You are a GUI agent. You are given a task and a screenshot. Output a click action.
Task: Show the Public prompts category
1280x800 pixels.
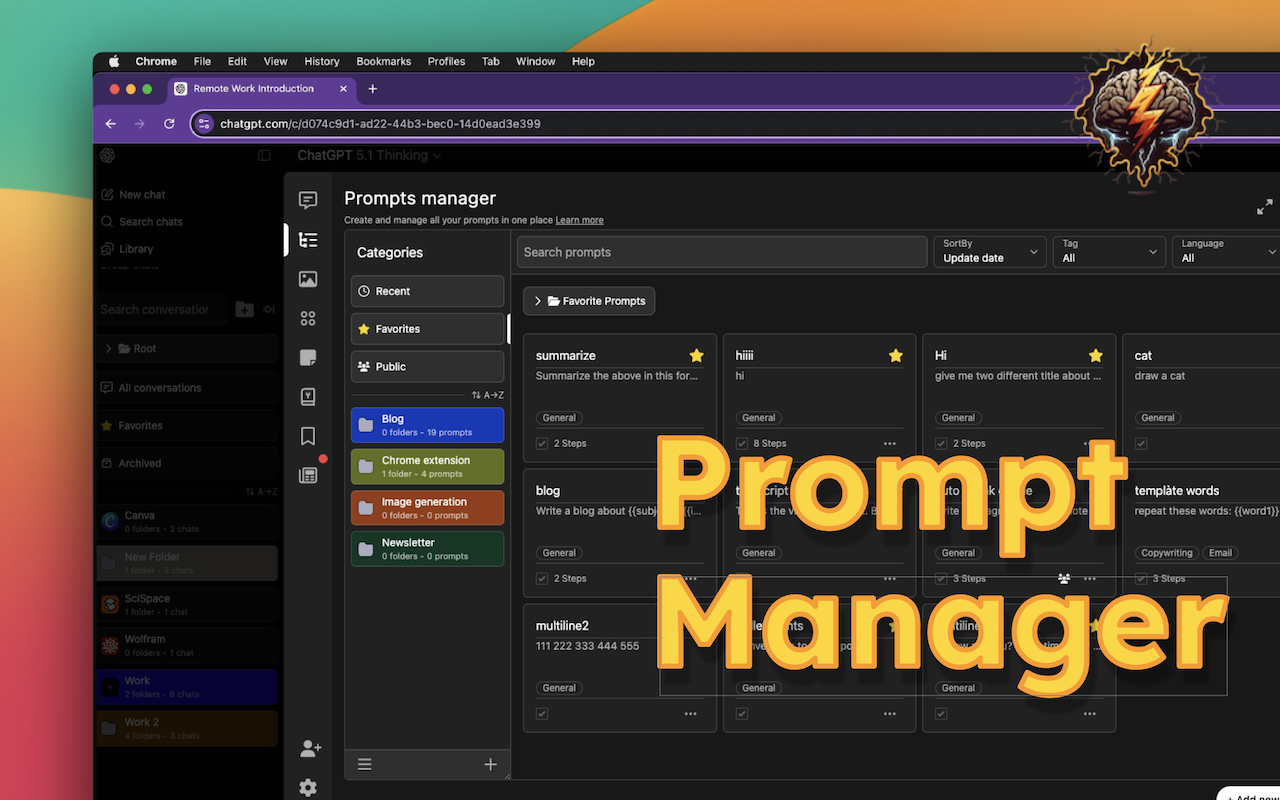point(427,367)
